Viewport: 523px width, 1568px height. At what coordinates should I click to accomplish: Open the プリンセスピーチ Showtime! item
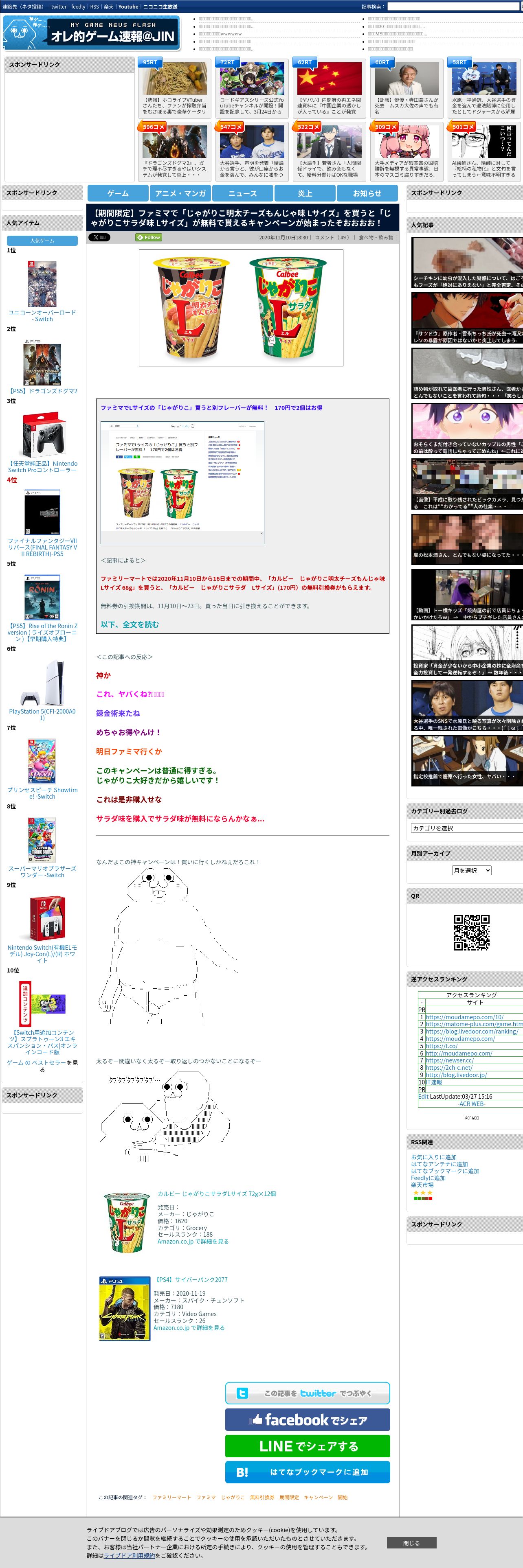(42, 793)
